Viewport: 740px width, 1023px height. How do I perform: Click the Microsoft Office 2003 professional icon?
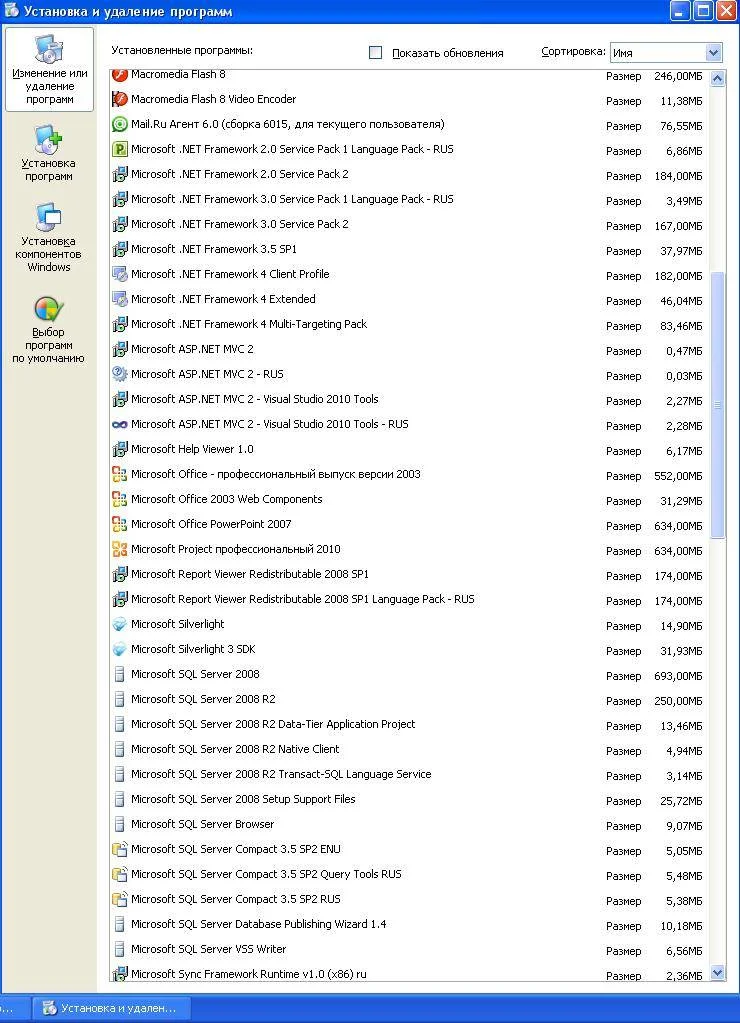pyautogui.click(x=120, y=475)
